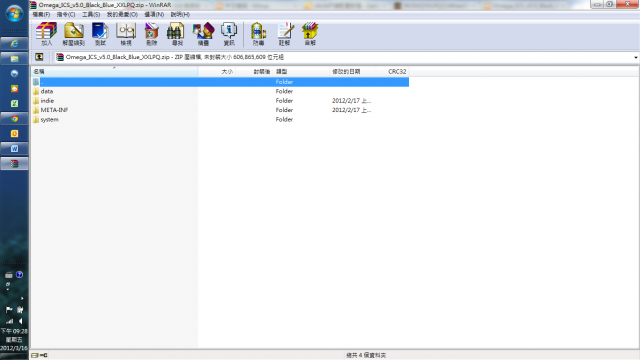Click the volume speaker tray icon

(x=20, y=321)
